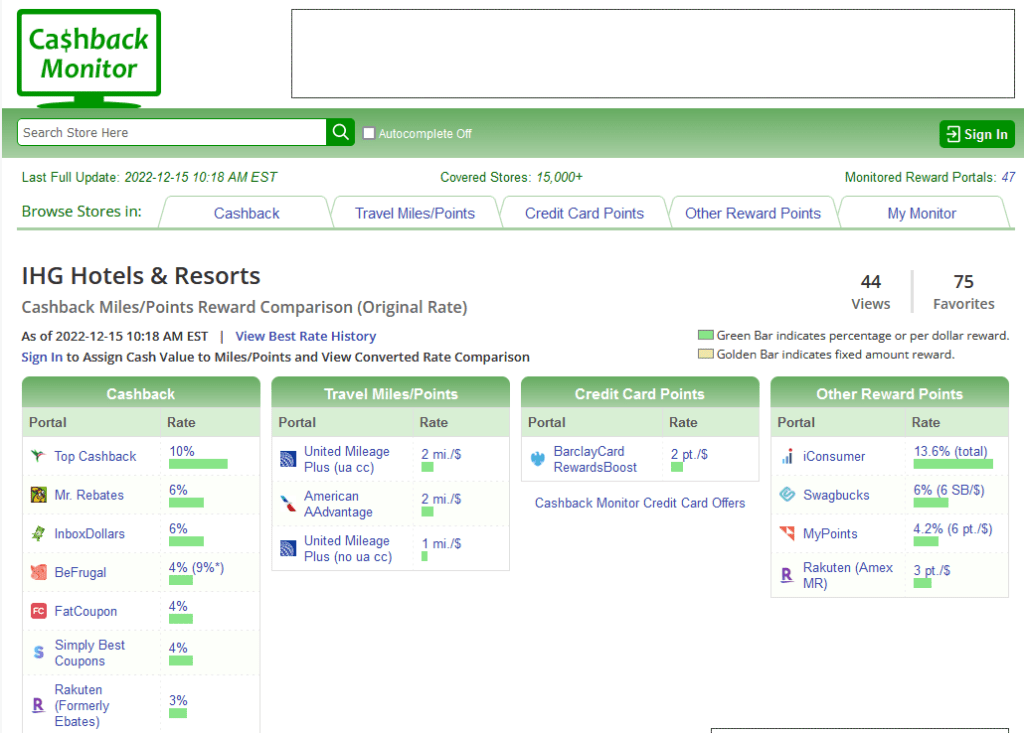The height and width of the screenshot is (733, 1024).
Task: Click the FatCoupon portal icon
Action: pos(38,611)
